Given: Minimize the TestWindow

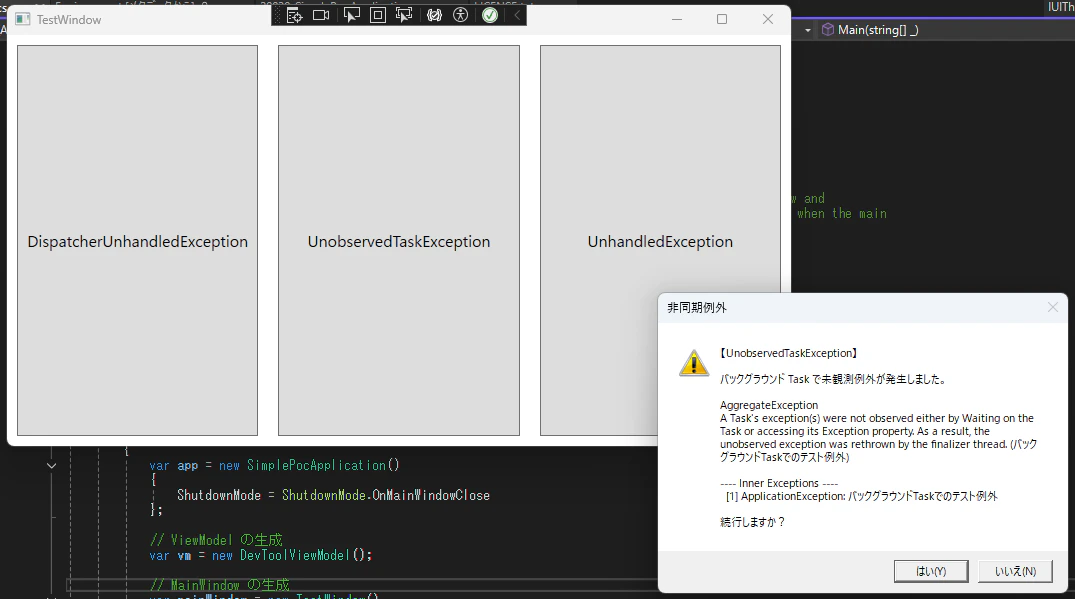Looking at the screenshot, I should click(677, 19).
